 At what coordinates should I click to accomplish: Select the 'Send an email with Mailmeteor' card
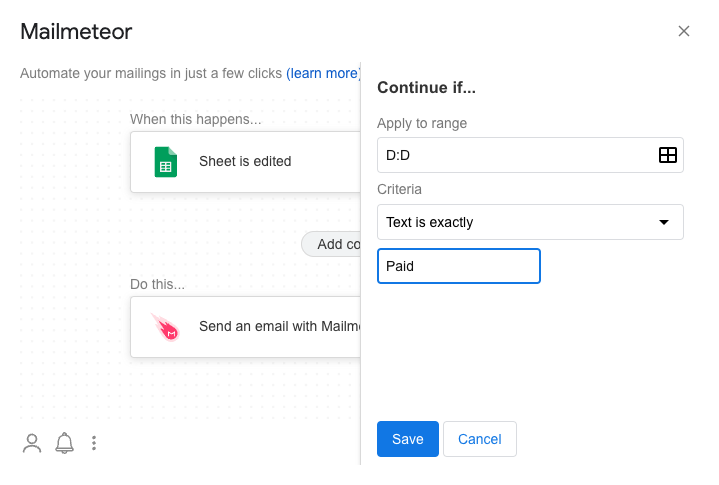[x=245, y=327]
